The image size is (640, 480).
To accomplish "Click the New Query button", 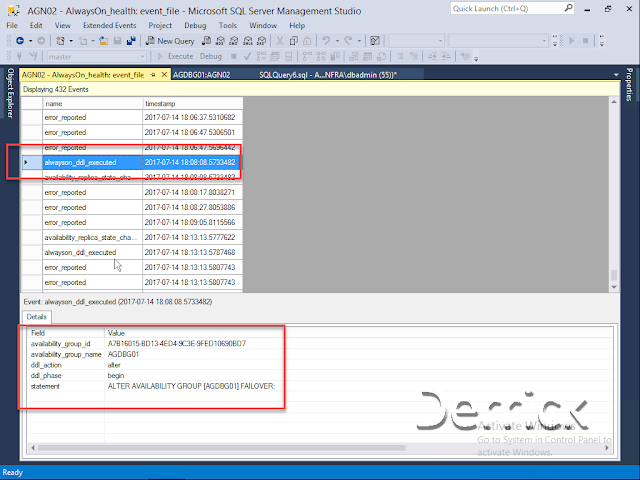I will coord(170,40).
